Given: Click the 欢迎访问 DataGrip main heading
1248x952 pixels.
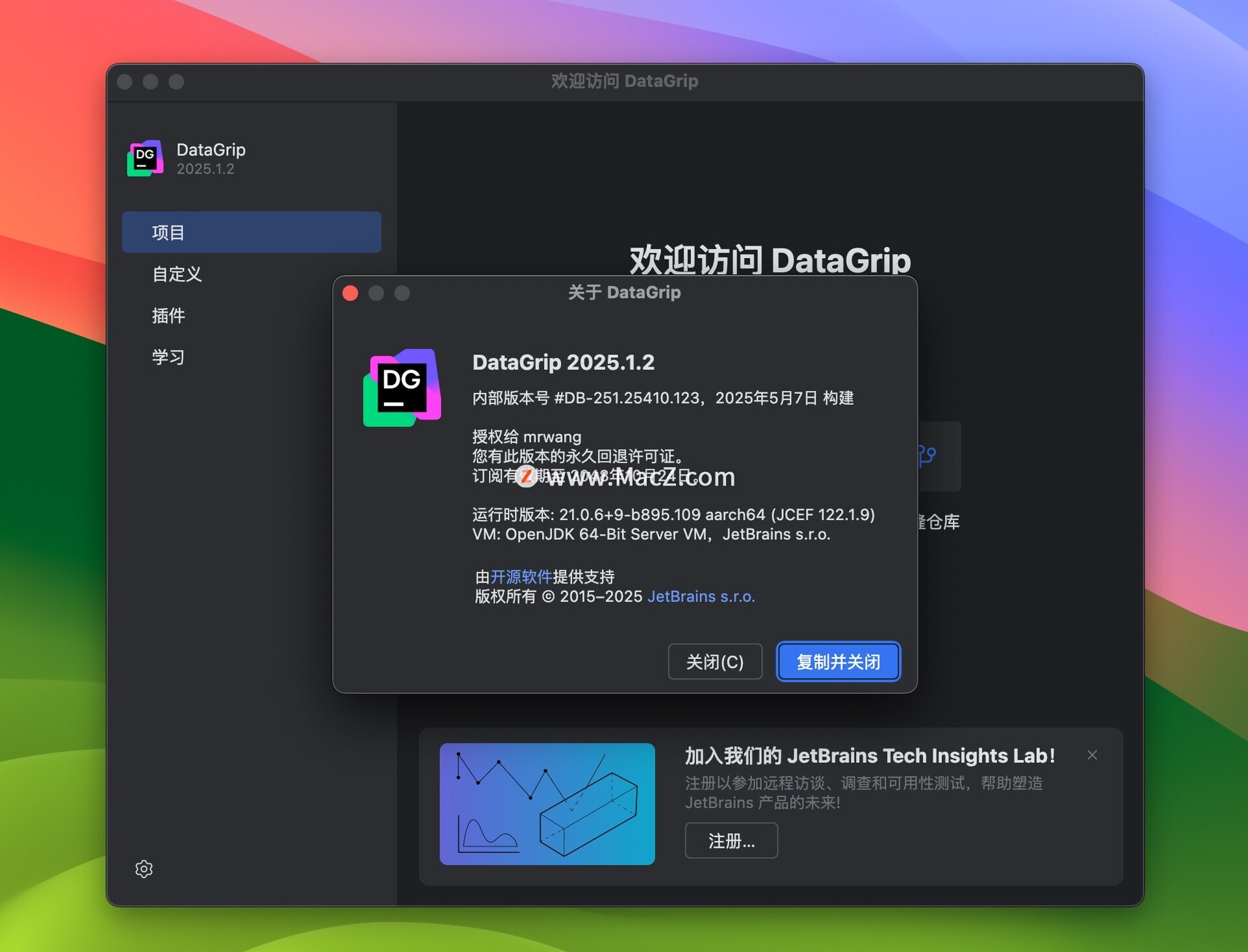Looking at the screenshot, I should point(770,260).
